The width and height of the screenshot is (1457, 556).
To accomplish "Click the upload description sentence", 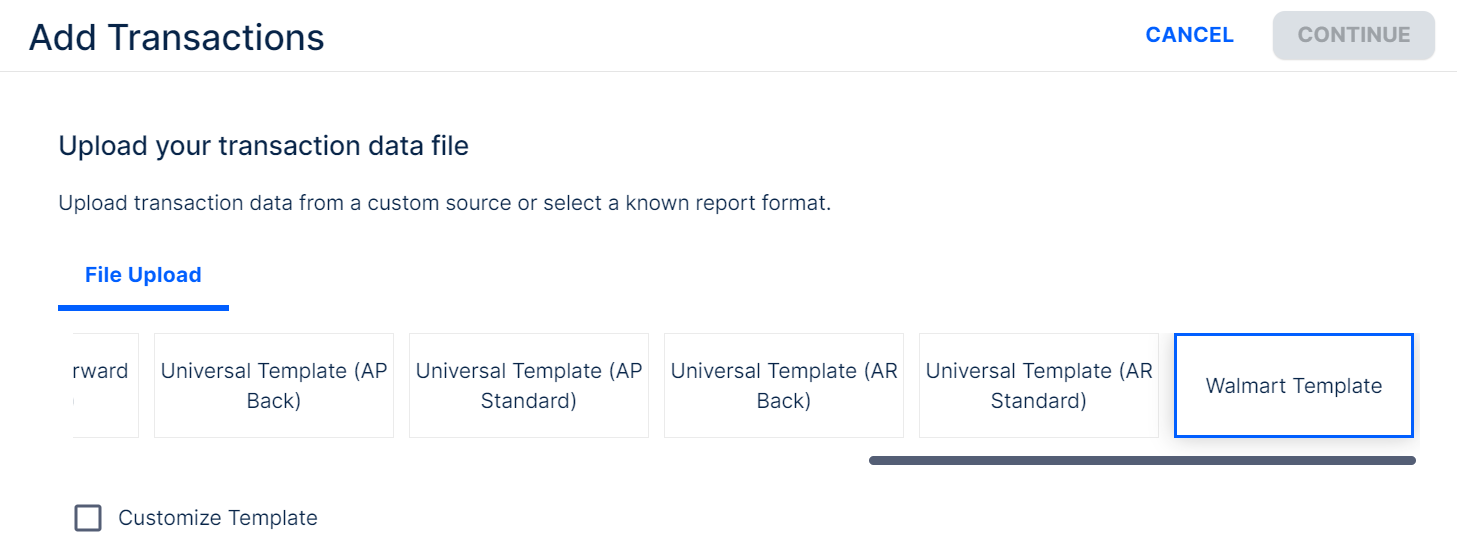I will point(444,203).
